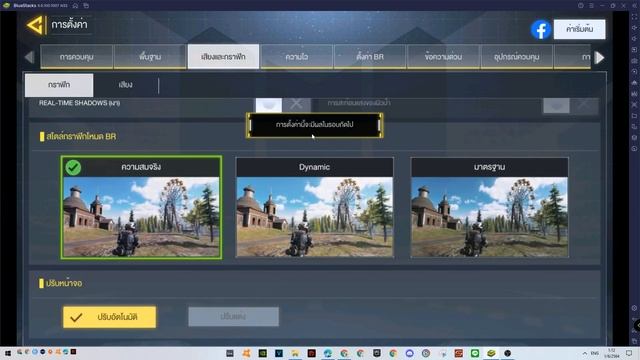Open the Windows Start menu
The height and width of the screenshot is (360, 640).
point(7,353)
